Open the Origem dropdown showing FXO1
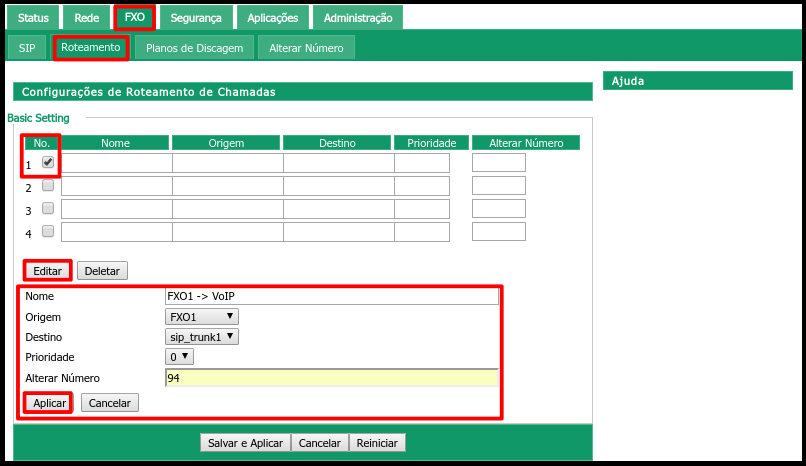The image size is (806, 466). point(202,317)
